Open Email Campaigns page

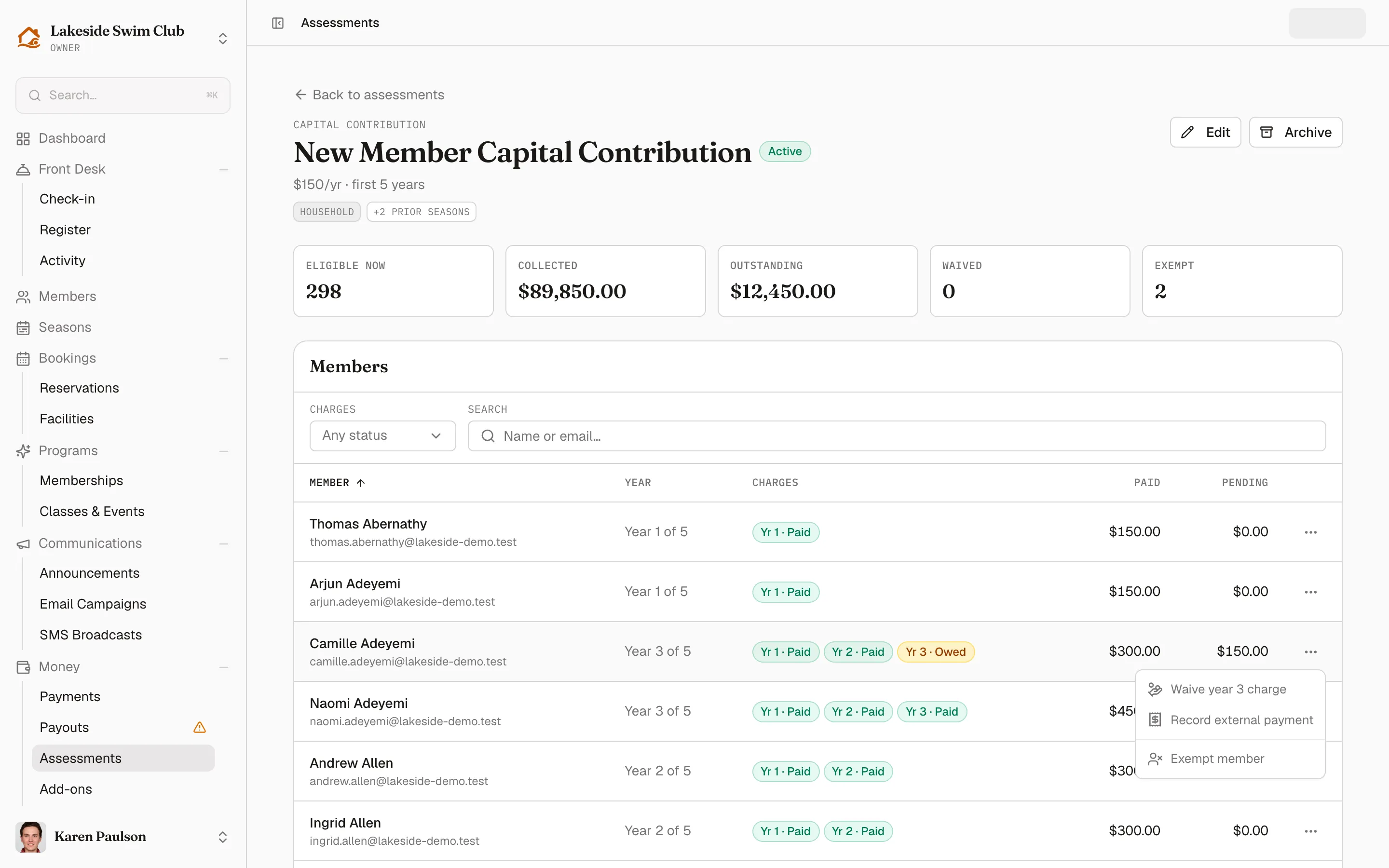pos(93,604)
